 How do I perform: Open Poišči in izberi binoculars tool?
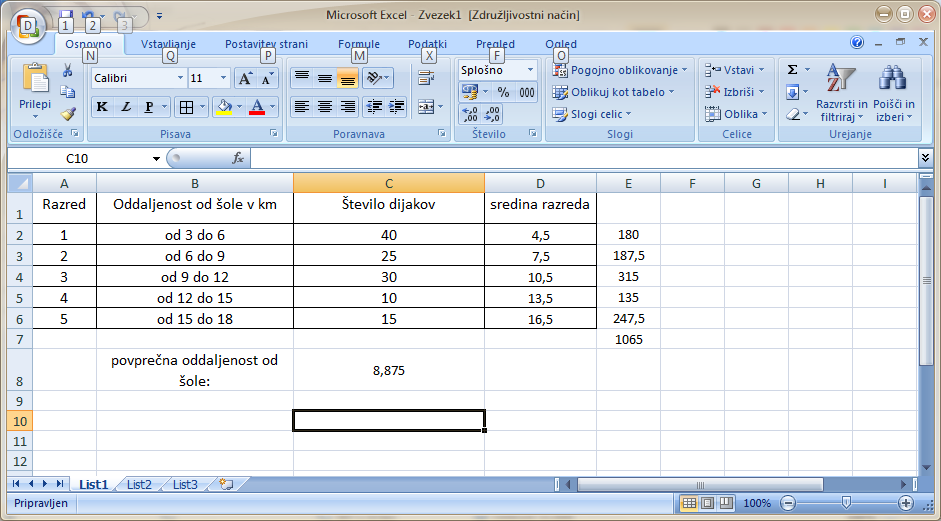click(893, 93)
